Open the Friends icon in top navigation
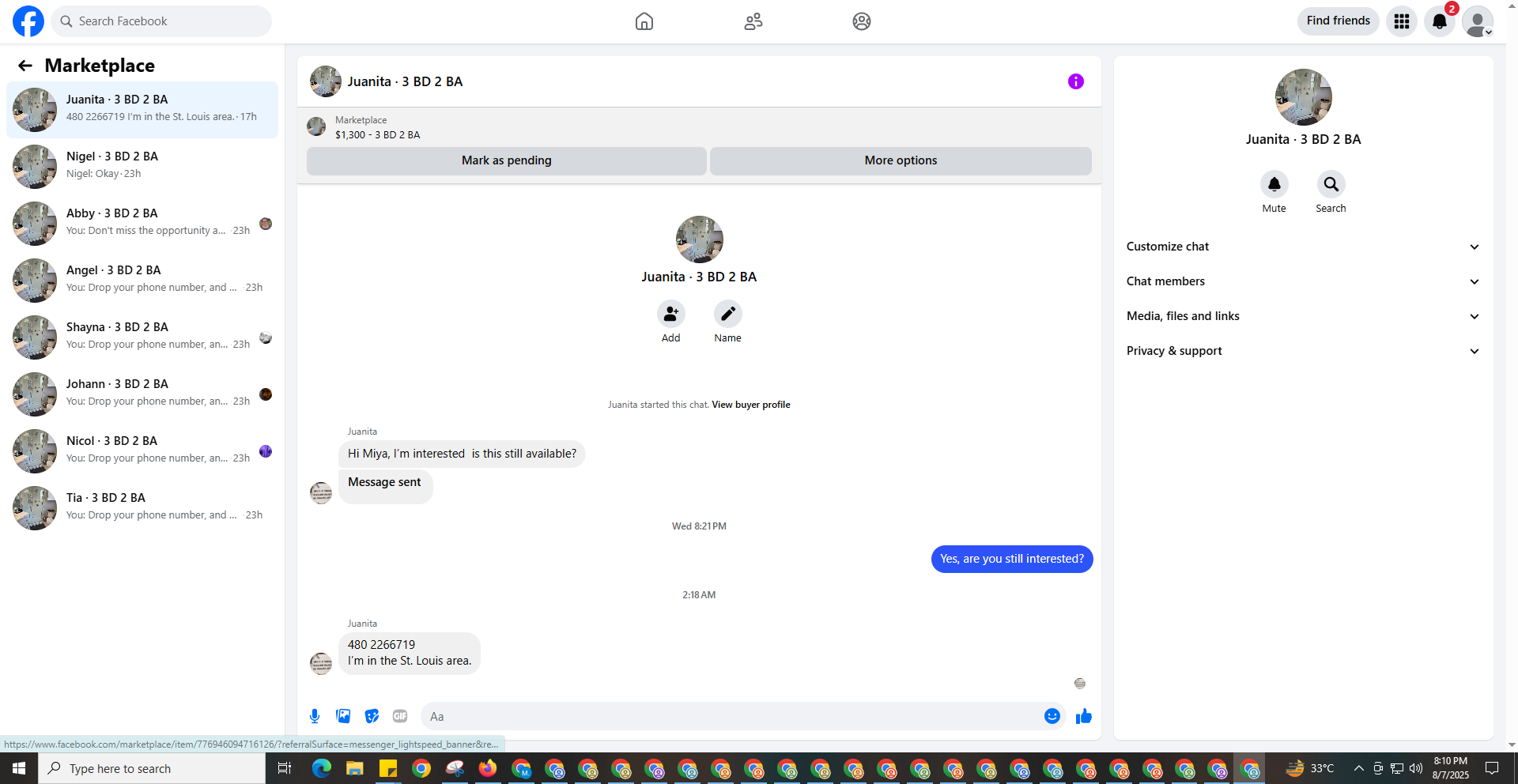 coord(753,21)
